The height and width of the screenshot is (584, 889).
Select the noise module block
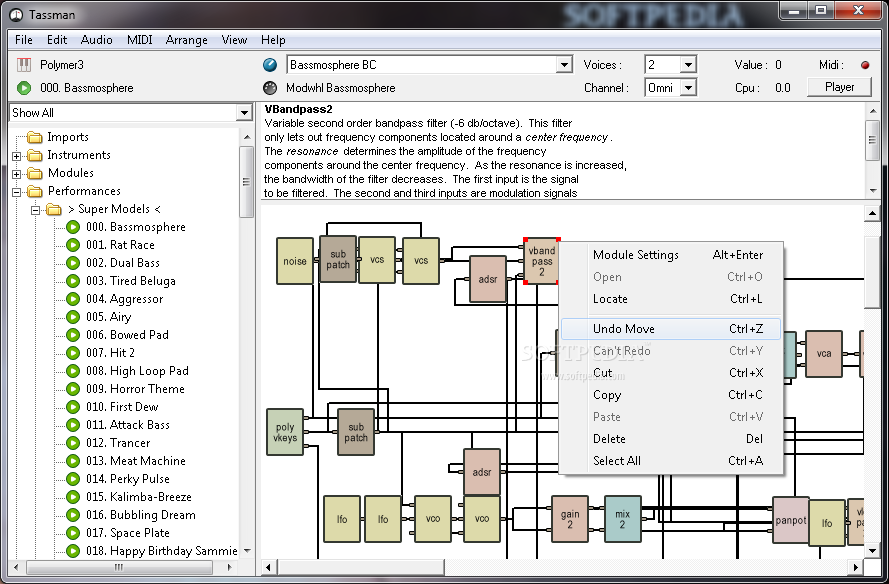pos(295,261)
